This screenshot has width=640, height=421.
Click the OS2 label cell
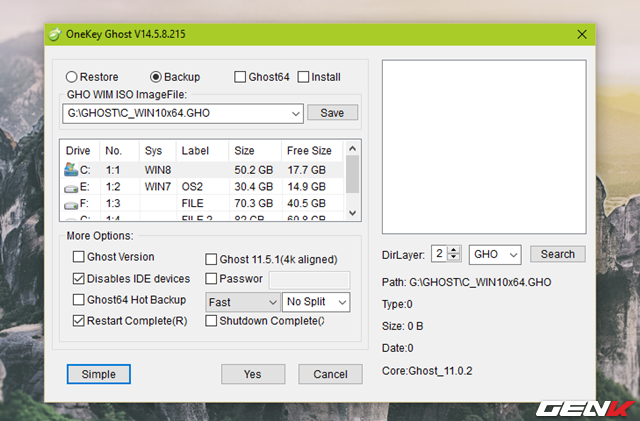pos(192,187)
